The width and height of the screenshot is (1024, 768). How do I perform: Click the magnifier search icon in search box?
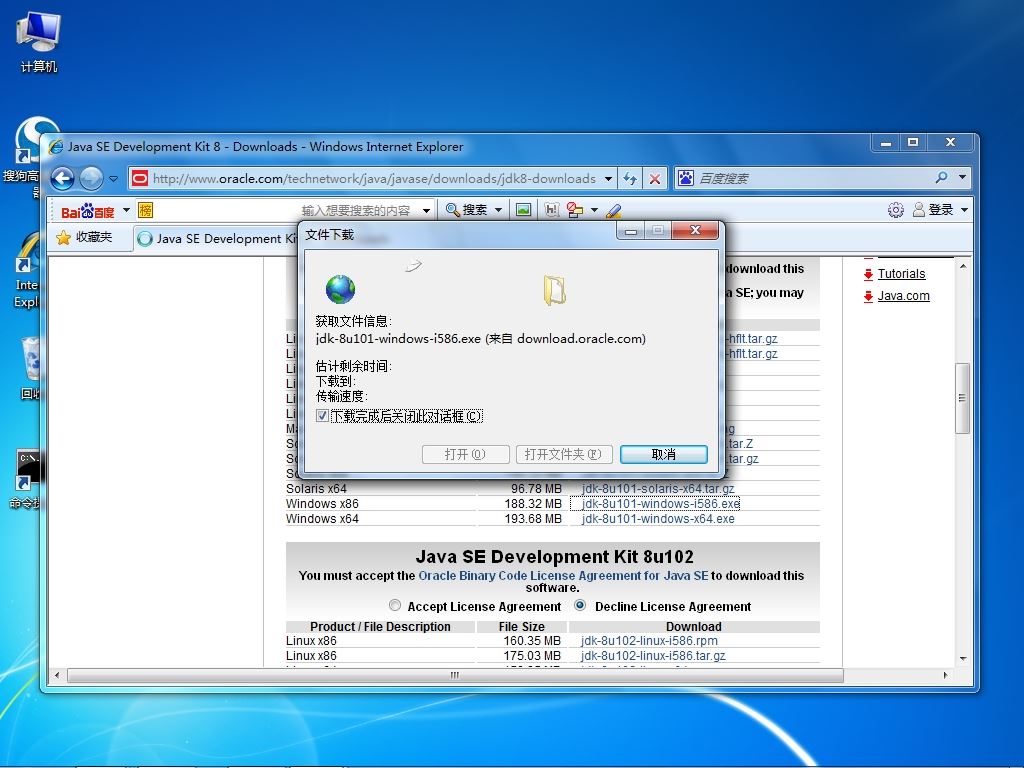[941, 178]
